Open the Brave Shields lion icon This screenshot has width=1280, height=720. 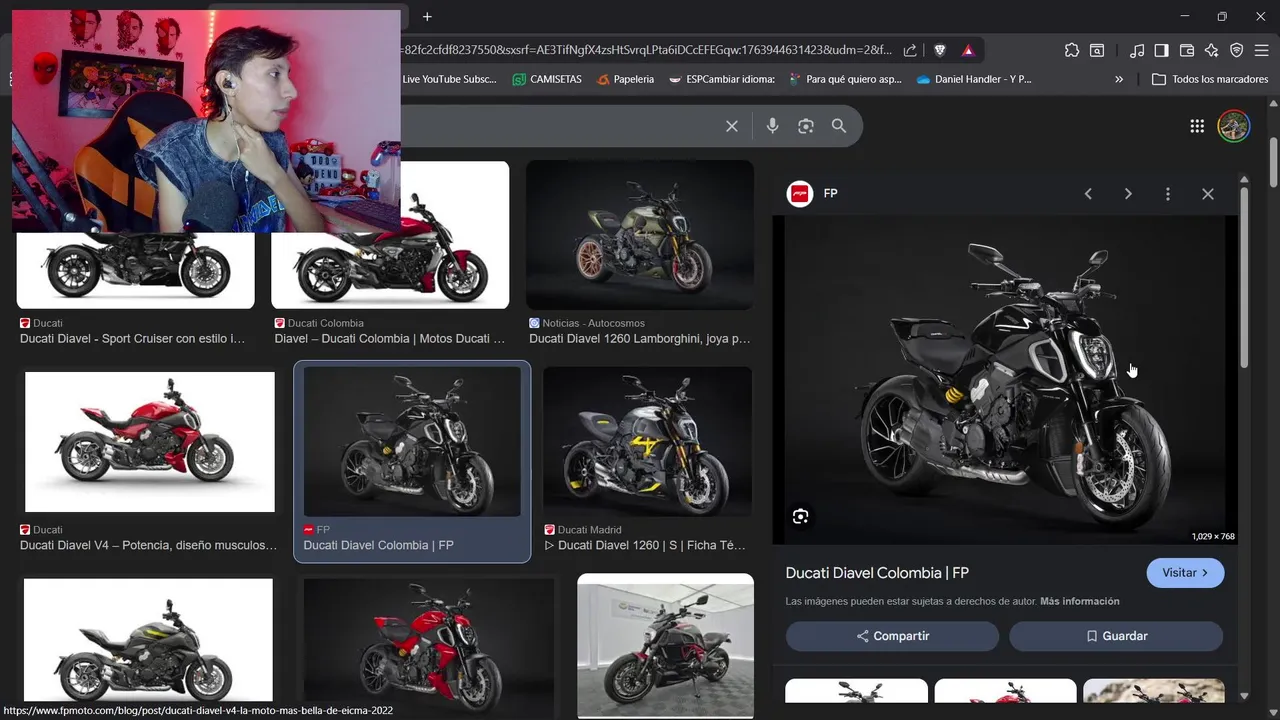(940, 50)
